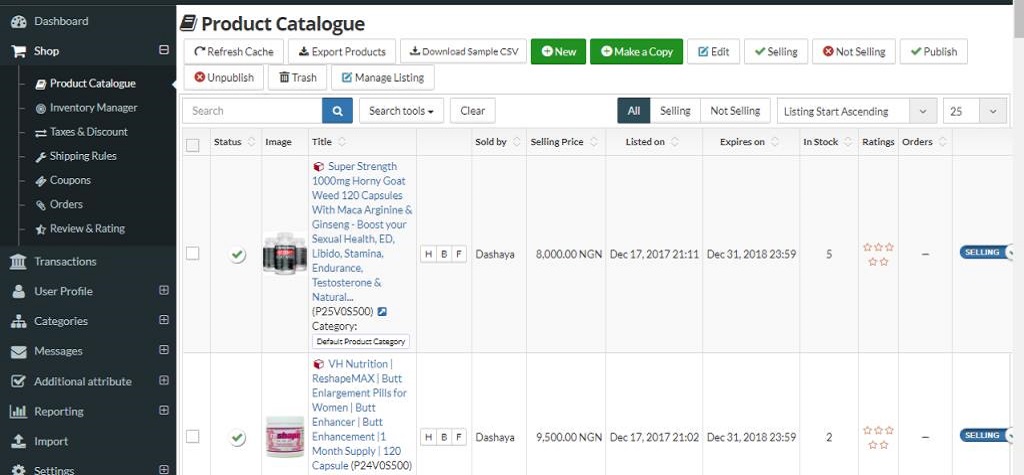Select the Super Strength product checkbox
1024x475 pixels.
[x=193, y=254]
